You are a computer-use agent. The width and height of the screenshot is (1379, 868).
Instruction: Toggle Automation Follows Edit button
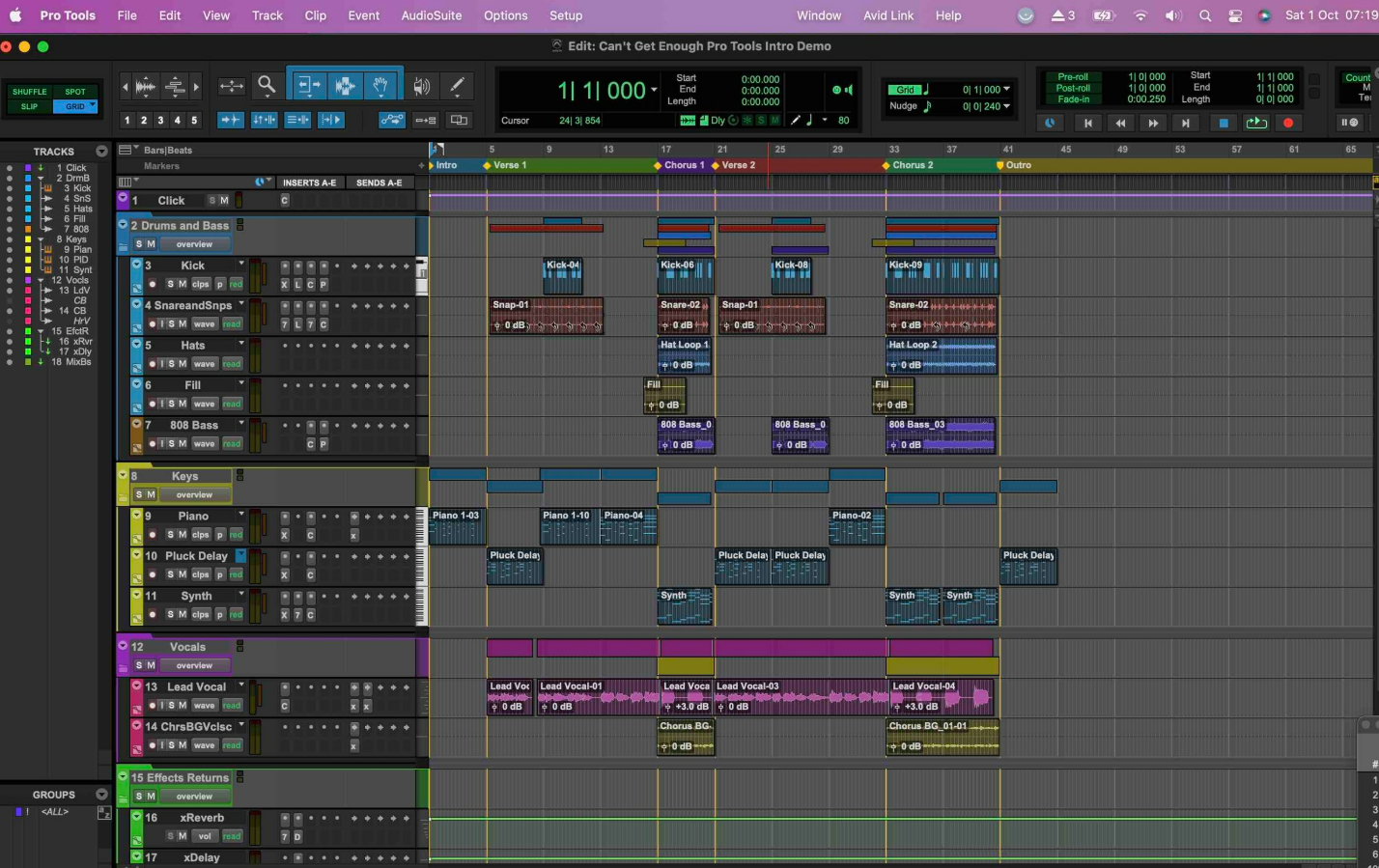coord(392,120)
